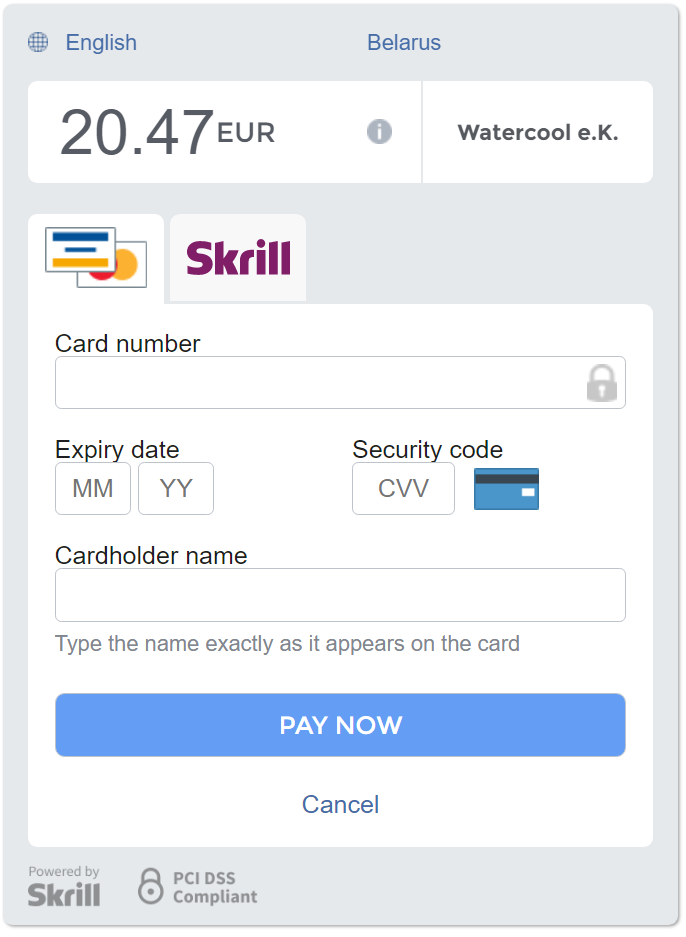Open the Belarus country selector

pos(403,42)
